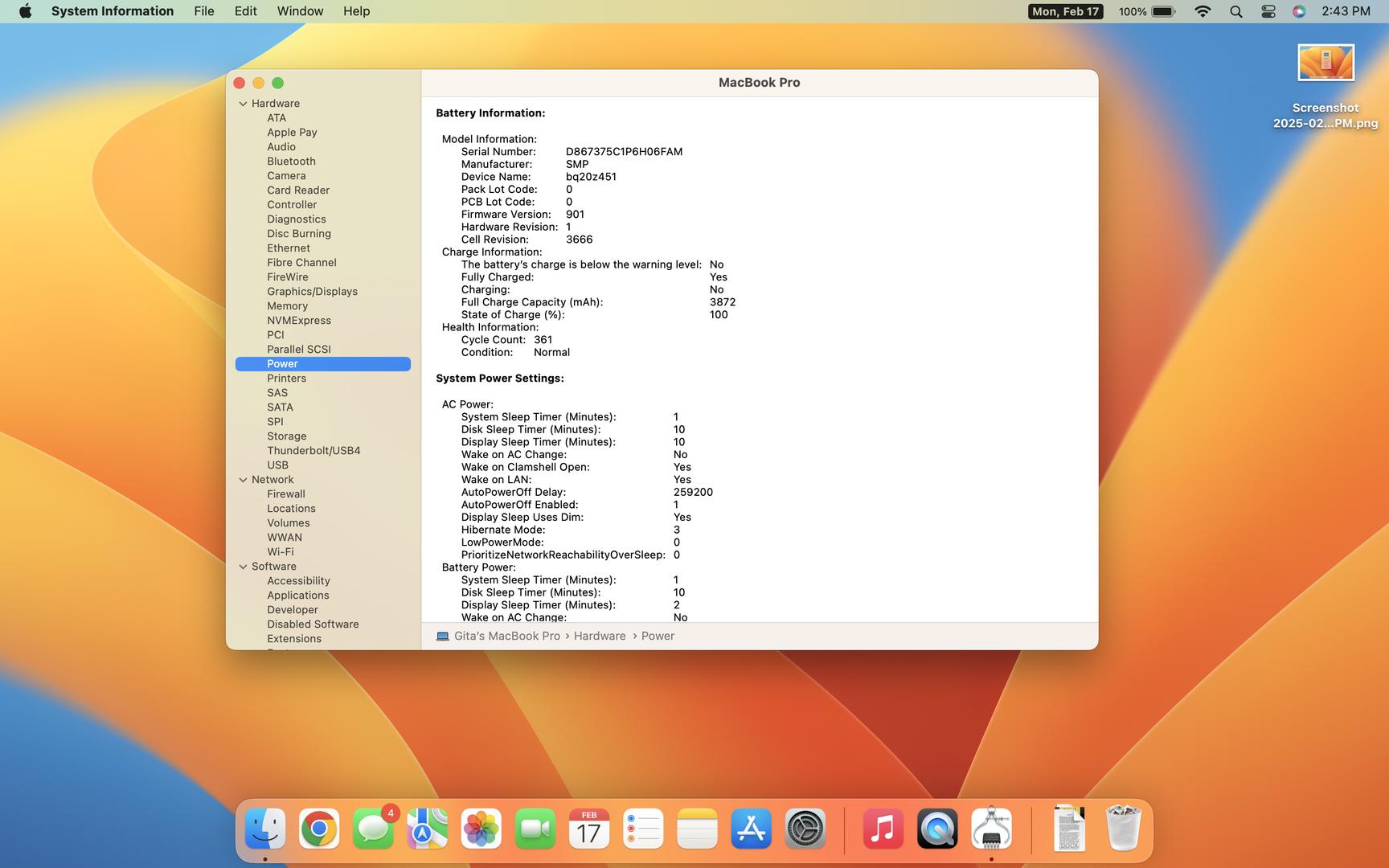This screenshot has width=1389, height=868.
Task: Open the Window menu
Action: tap(300, 11)
